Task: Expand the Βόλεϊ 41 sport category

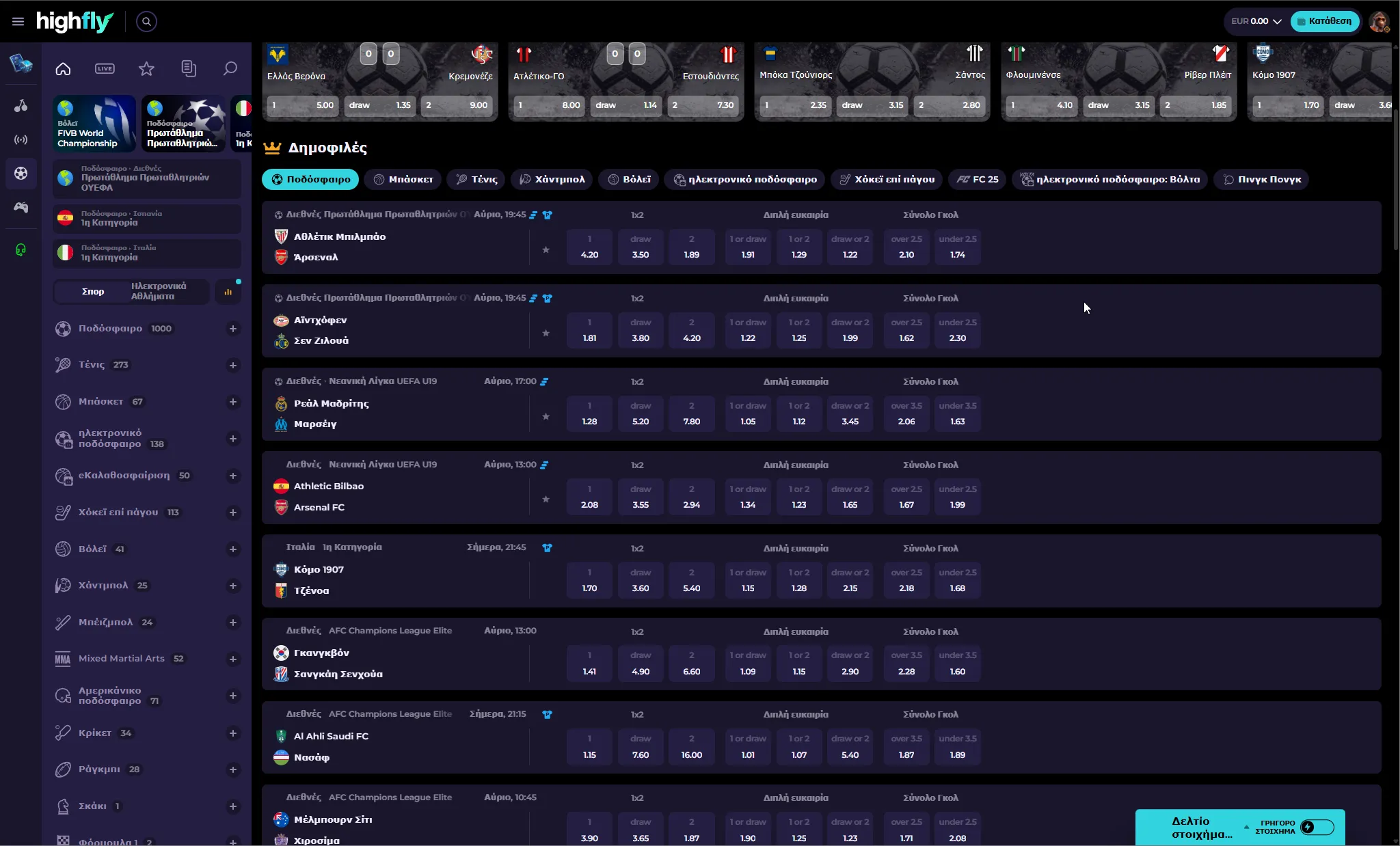Action: (232, 549)
